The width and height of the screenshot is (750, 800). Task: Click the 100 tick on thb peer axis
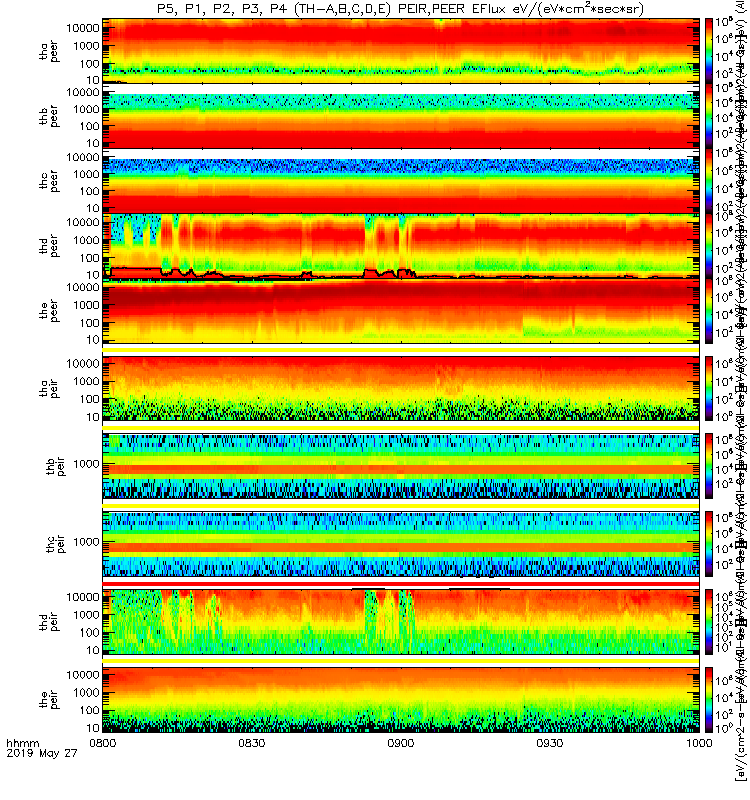(89, 126)
